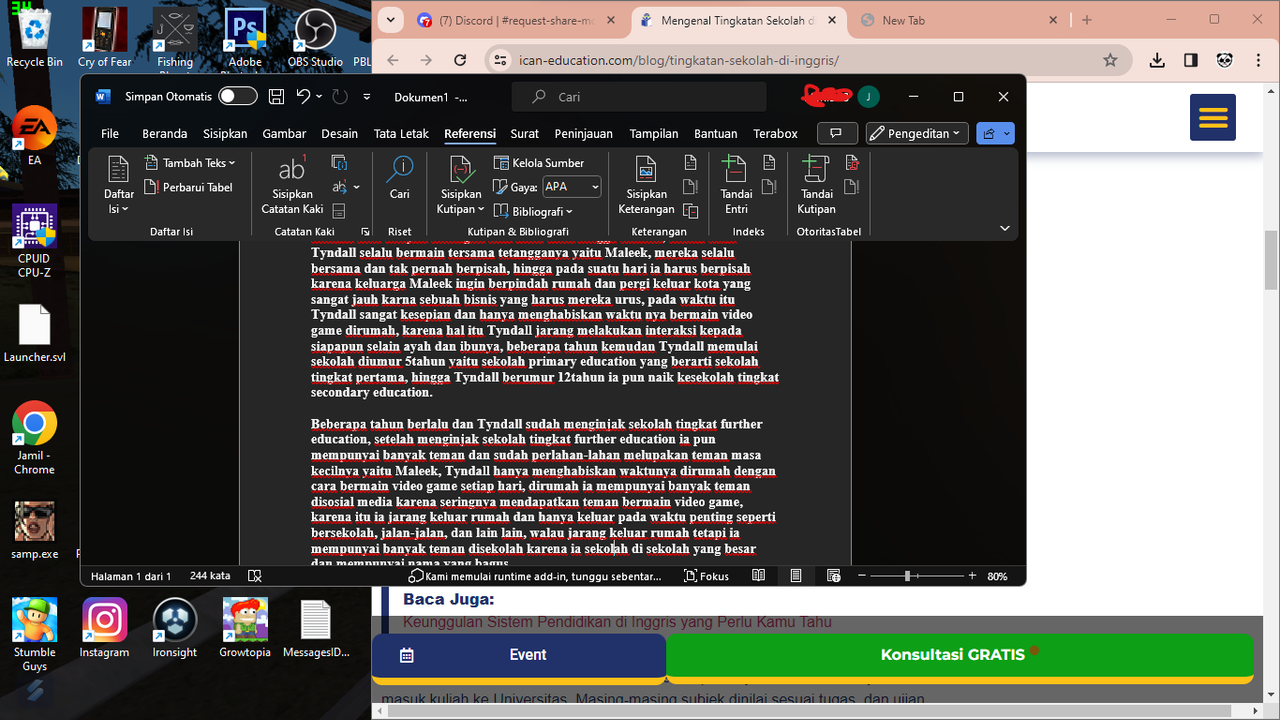Click the insert table of authorities icon

click(x=852, y=163)
